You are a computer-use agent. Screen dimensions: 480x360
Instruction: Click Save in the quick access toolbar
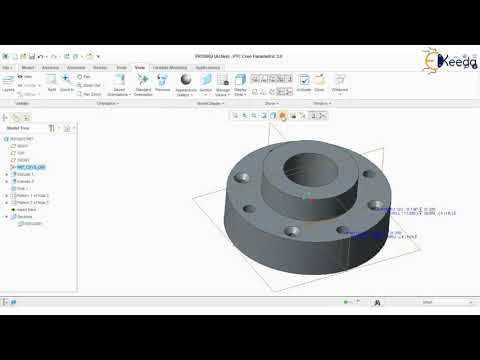click(x=32, y=56)
